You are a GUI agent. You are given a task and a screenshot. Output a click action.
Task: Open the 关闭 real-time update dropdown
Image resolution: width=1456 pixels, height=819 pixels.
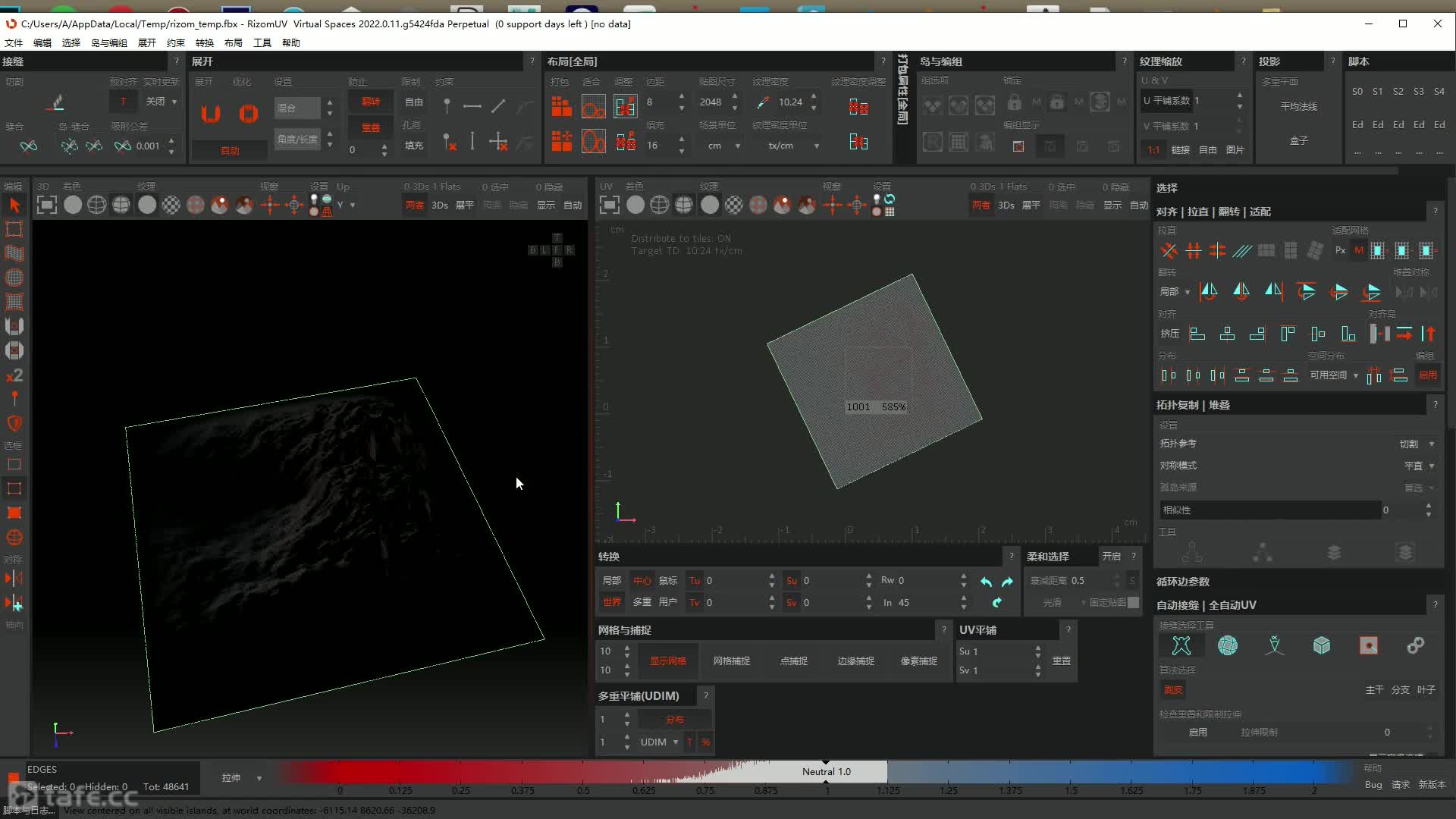tap(161, 102)
